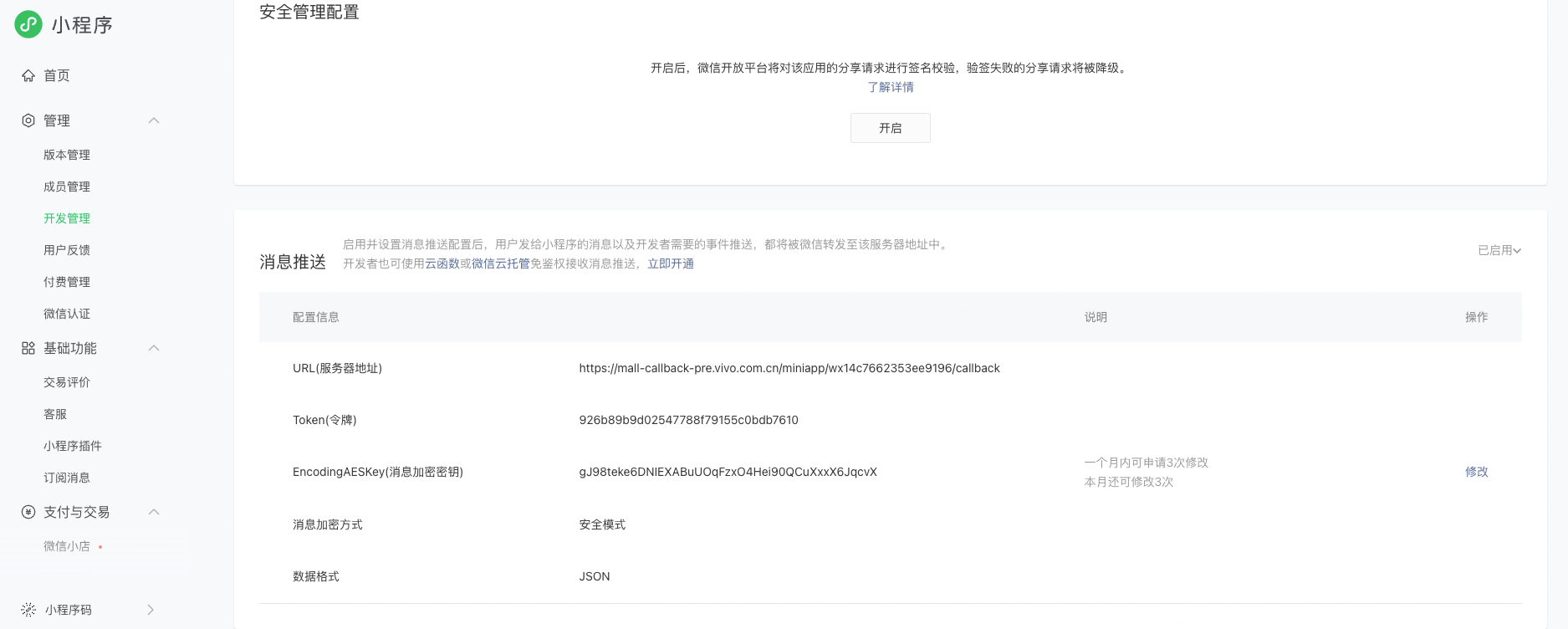
Task: Open the 已启用 status dropdown
Action: (x=1499, y=250)
